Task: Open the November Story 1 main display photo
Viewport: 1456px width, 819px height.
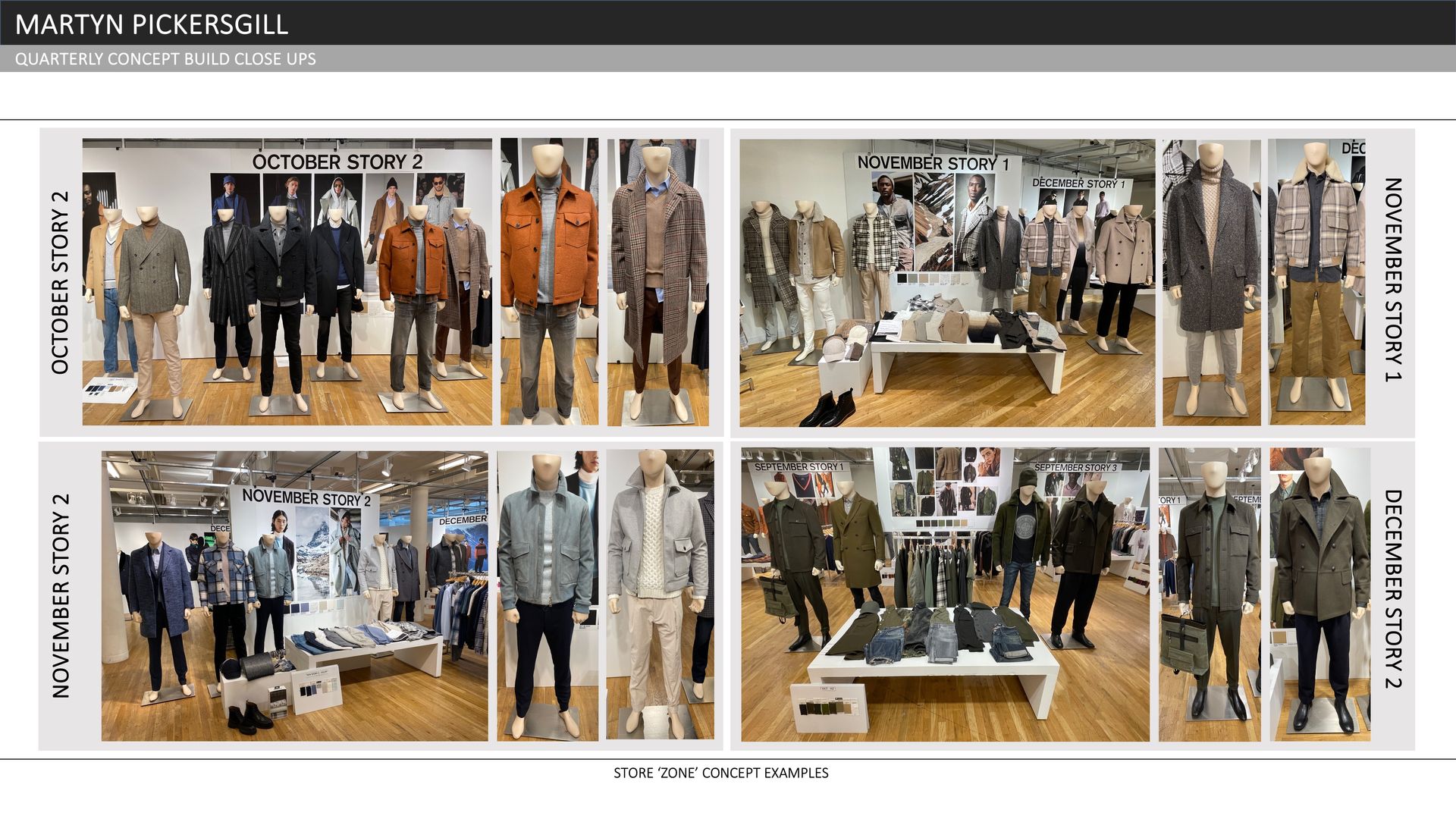Action: [x=947, y=282]
